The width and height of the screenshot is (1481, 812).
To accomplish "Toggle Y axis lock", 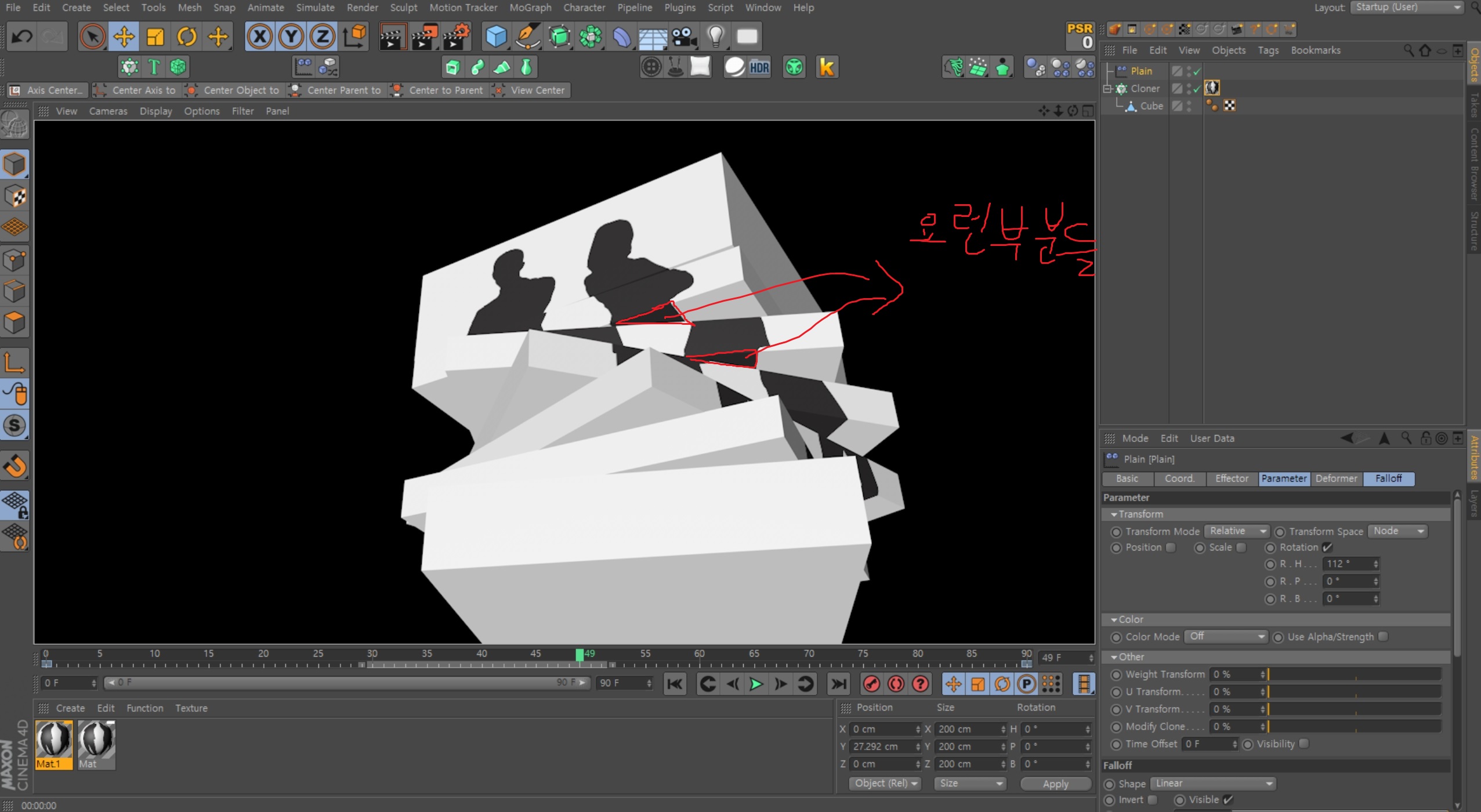I will pyautogui.click(x=291, y=37).
